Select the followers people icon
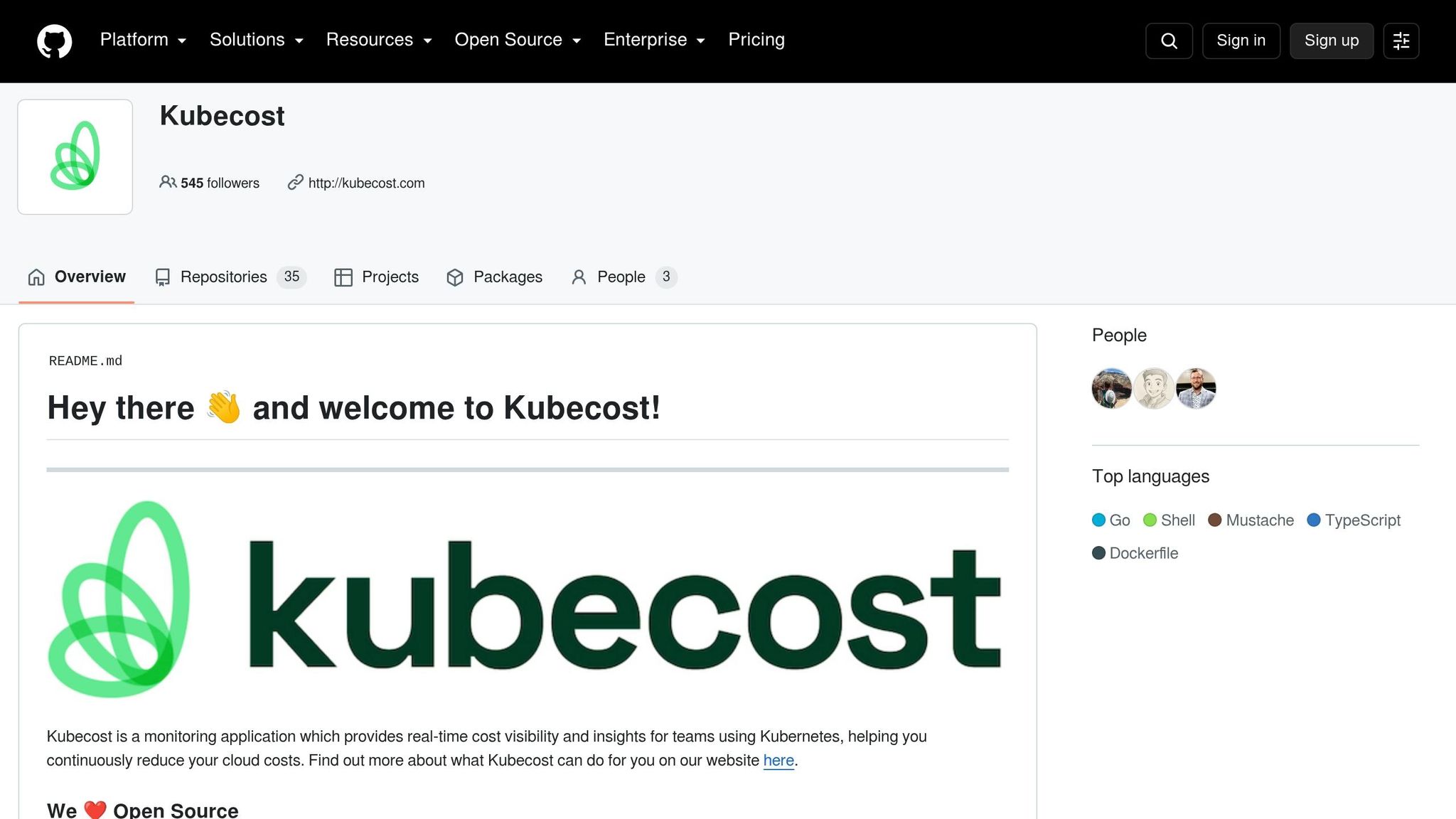The image size is (1456, 819). pos(168,183)
